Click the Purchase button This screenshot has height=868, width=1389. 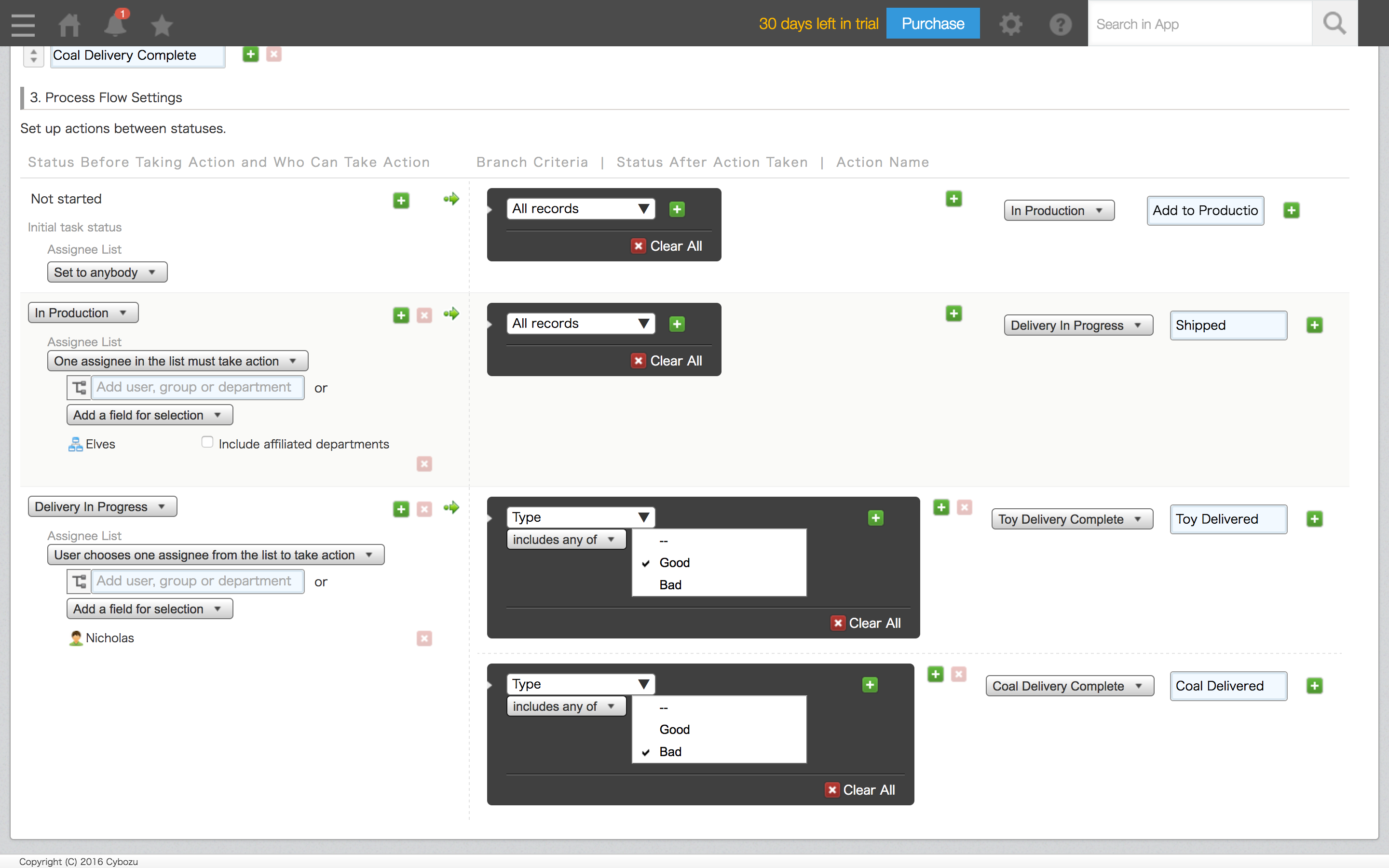click(x=933, y=24)
